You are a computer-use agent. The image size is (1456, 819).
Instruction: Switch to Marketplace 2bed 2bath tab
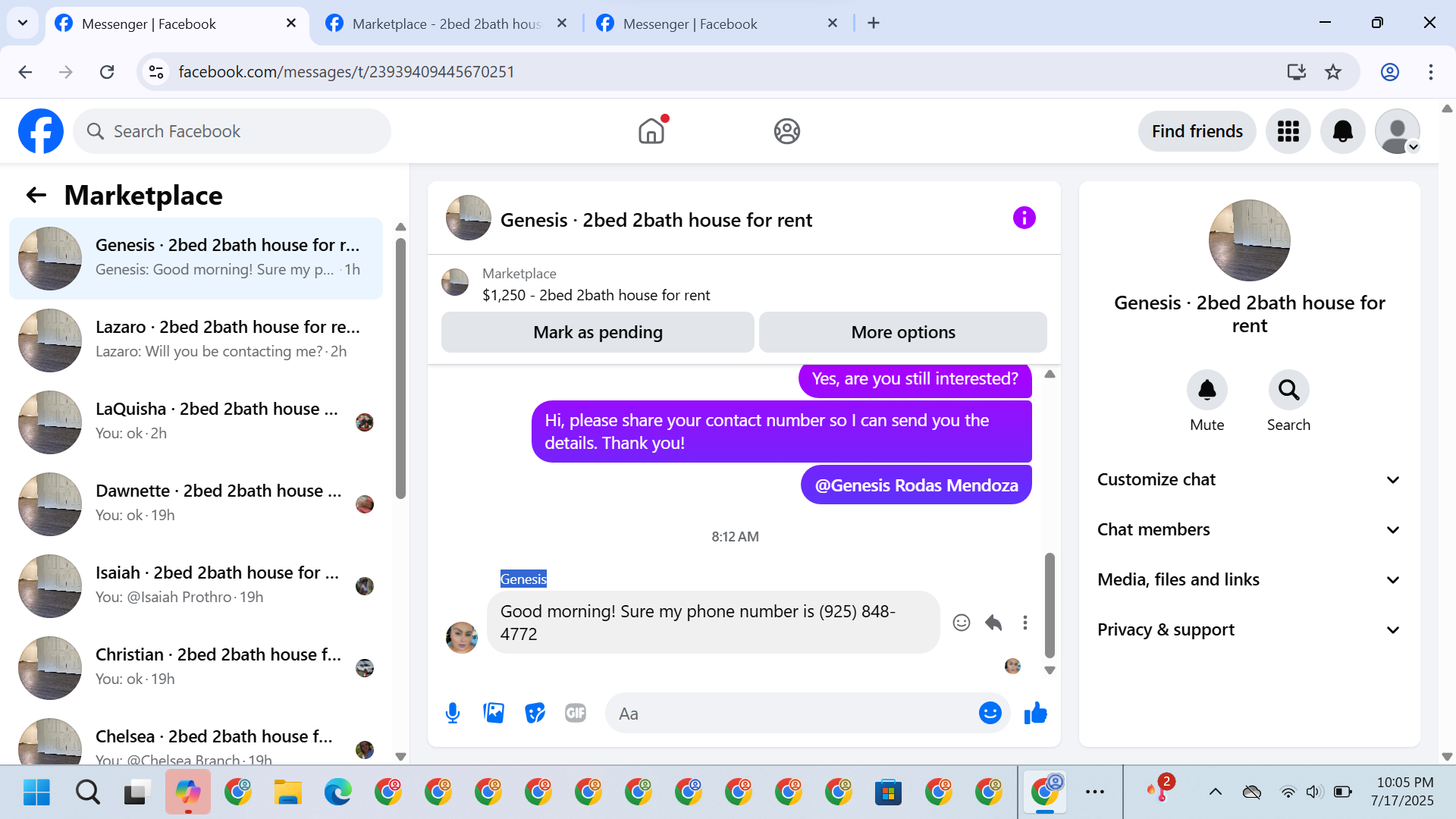click(447, 24)
